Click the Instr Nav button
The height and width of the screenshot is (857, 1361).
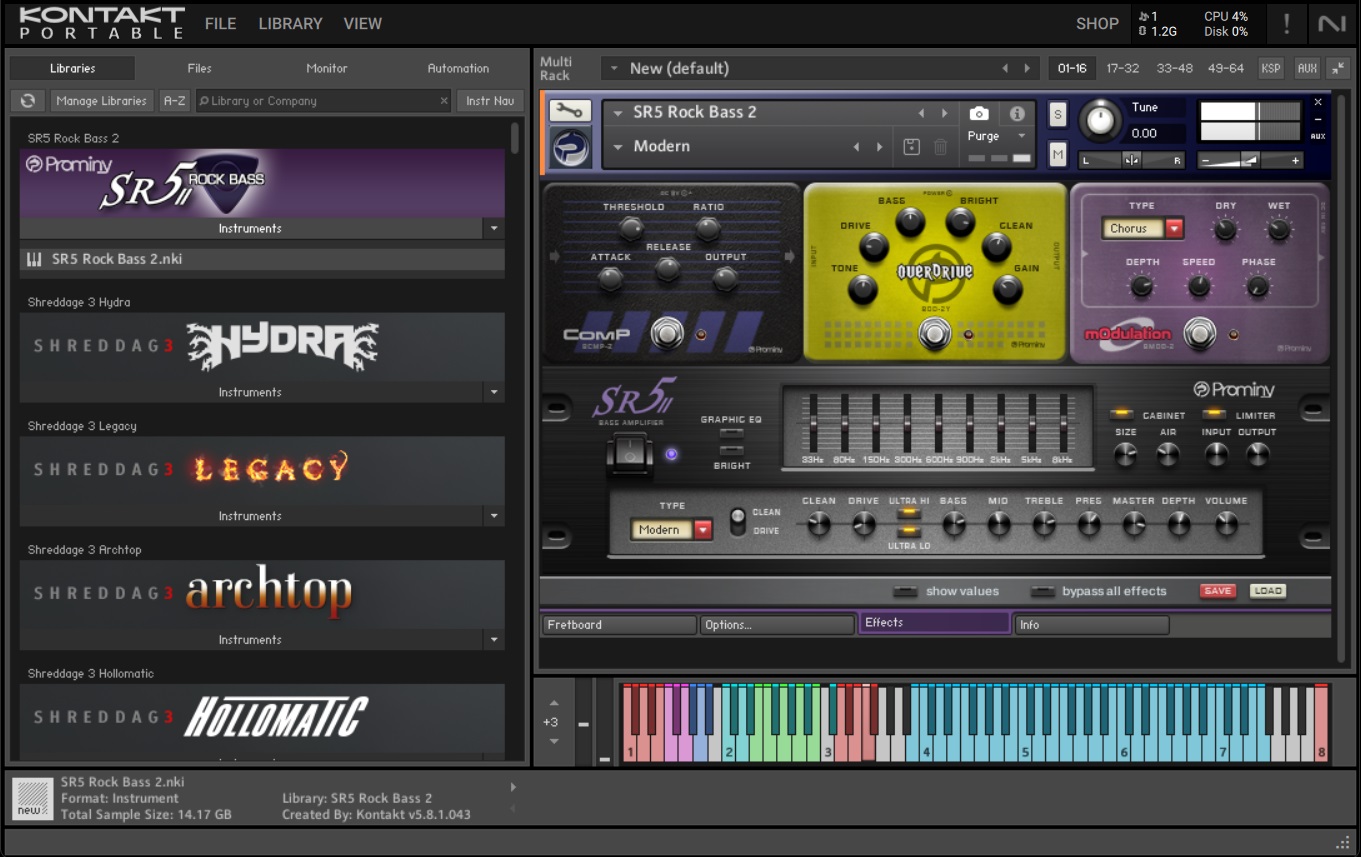click(x=490, y=101)
